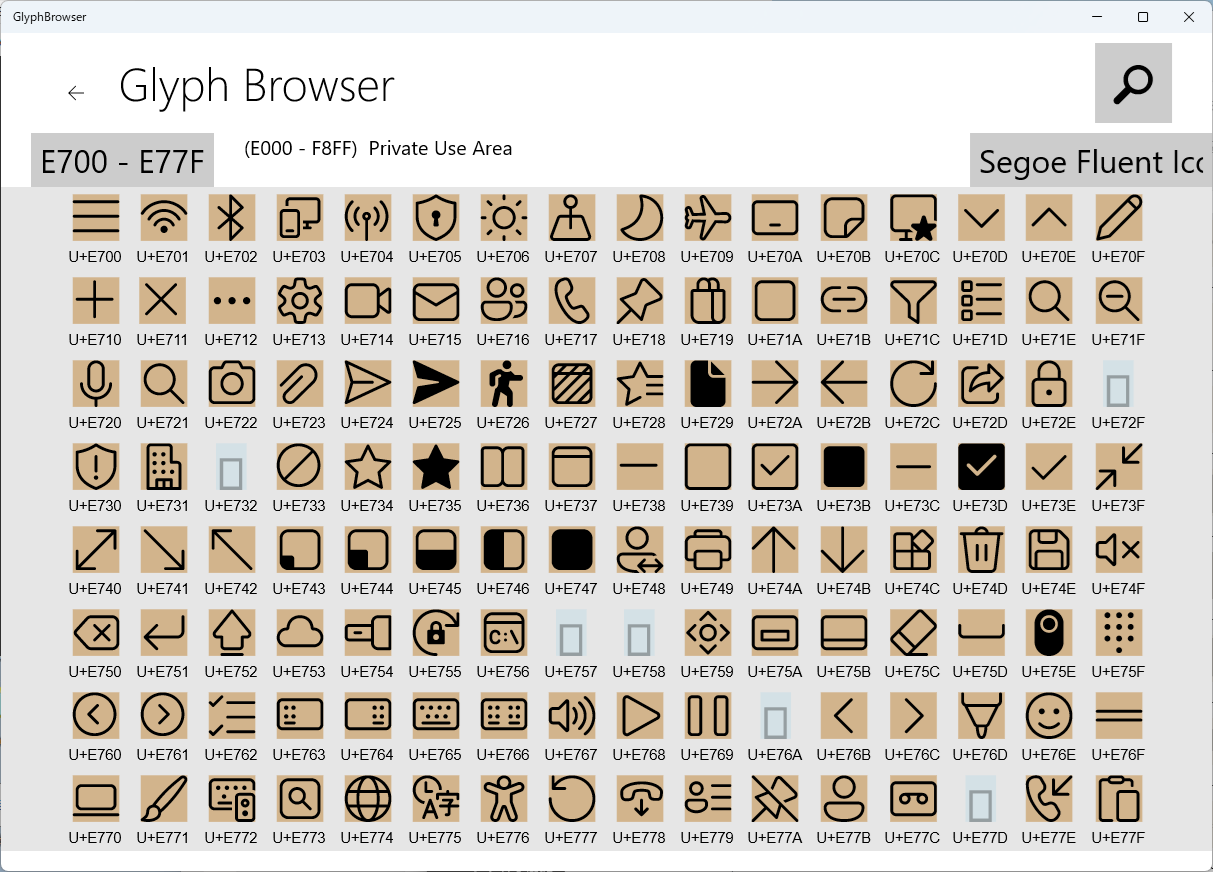Select the back-in-circle glyph U+E760
Viewport: 1213px width, 872px height.
[96, 716]
